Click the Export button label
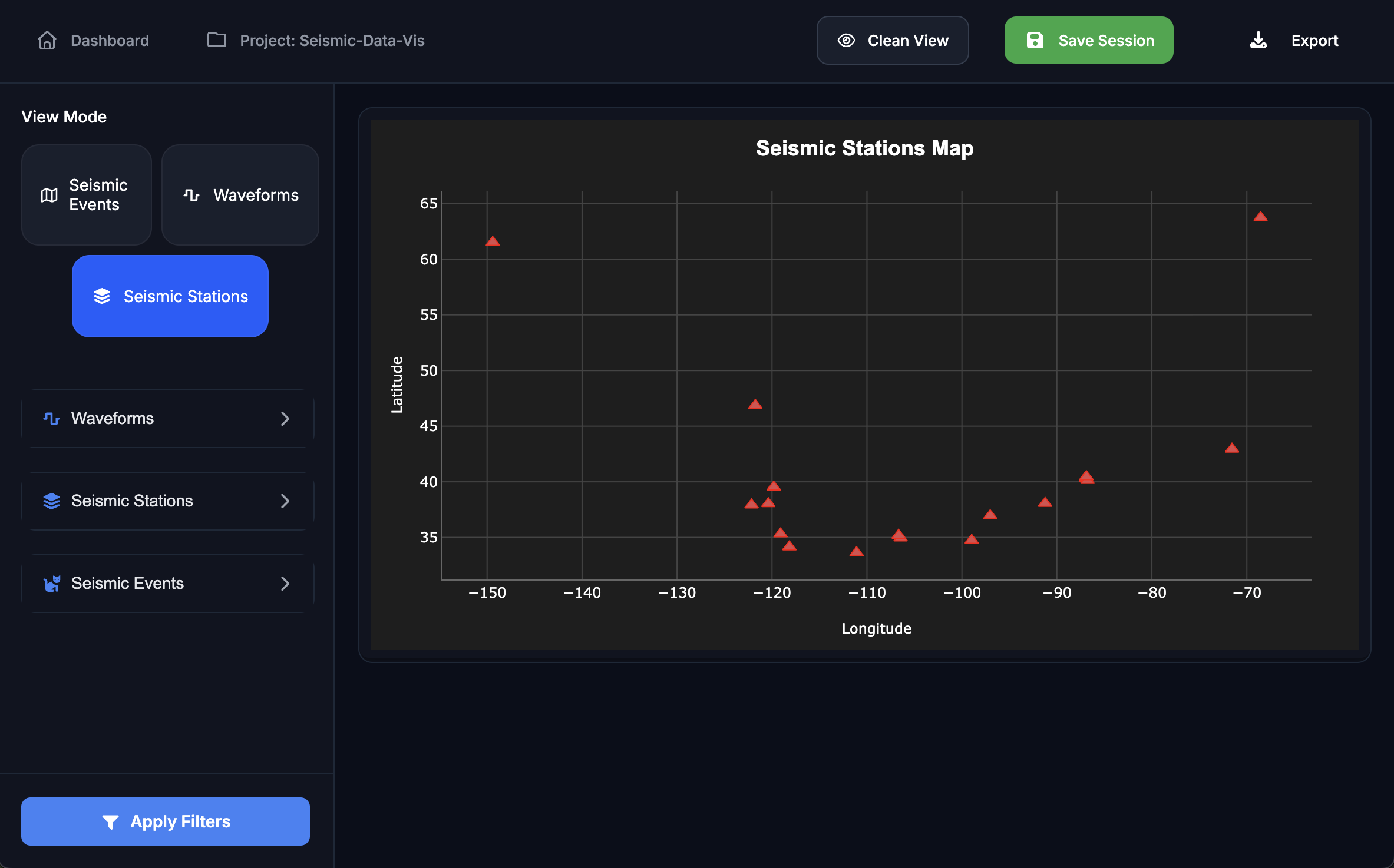The image size is (1394, 868). pos(1314,40)
